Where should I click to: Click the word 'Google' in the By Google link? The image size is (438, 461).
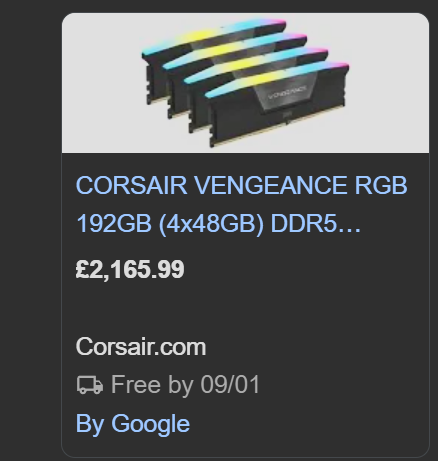(x=150, y=424)
